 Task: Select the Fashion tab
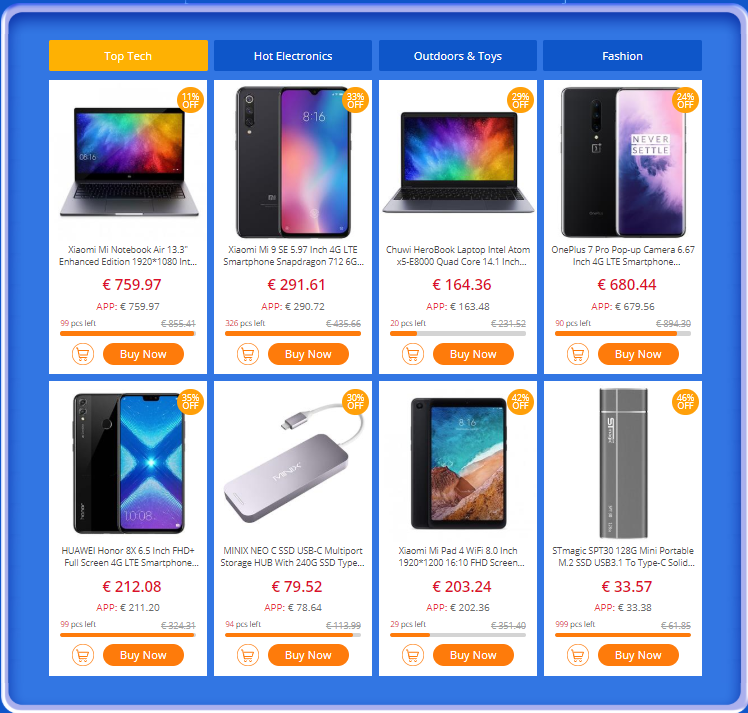pyautogui.click(x=622, y=56)
